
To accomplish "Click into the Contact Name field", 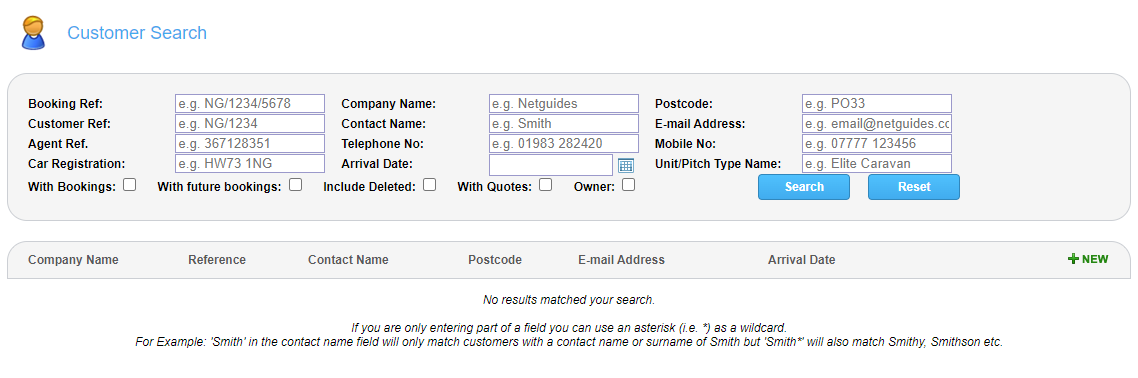I will (564, 124).
